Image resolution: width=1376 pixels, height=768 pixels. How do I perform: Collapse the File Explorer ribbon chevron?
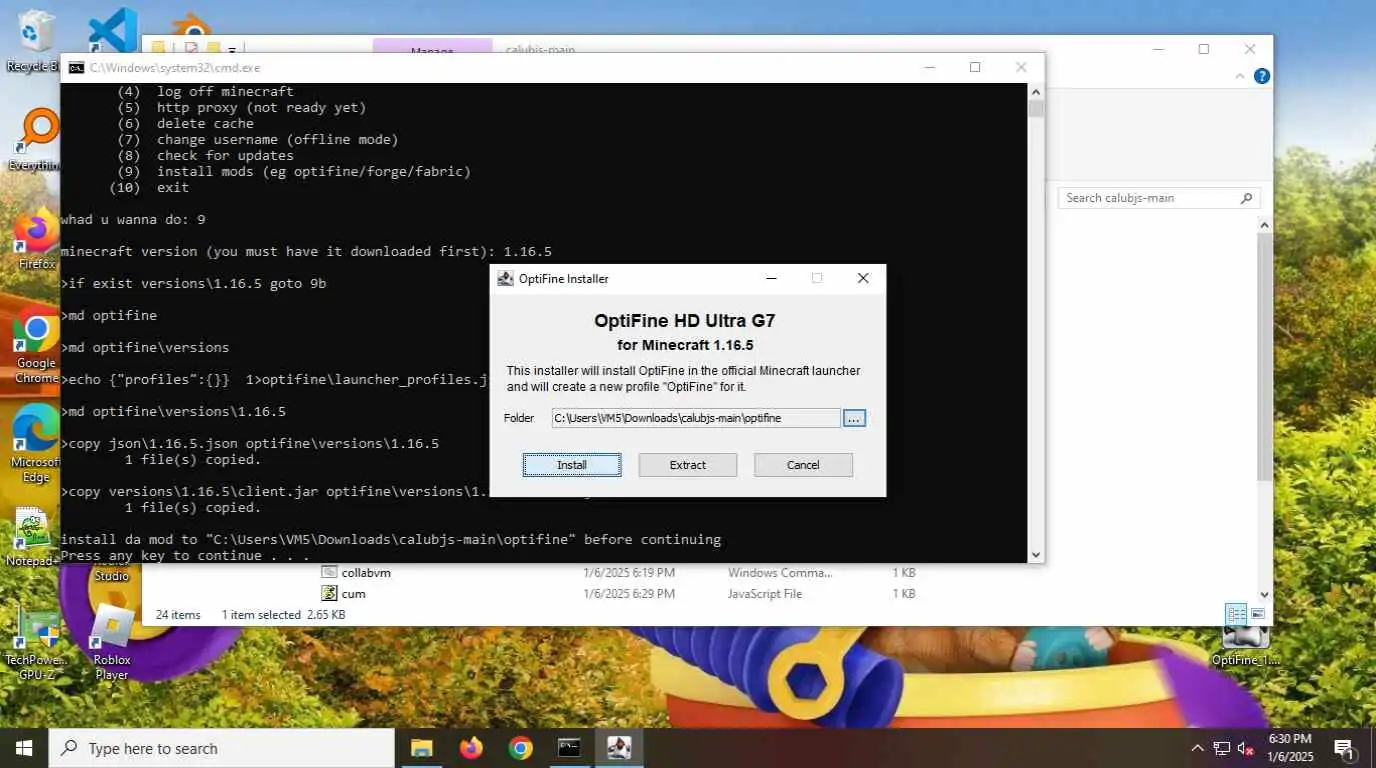pyautogui.click(x=1241, y=76)
